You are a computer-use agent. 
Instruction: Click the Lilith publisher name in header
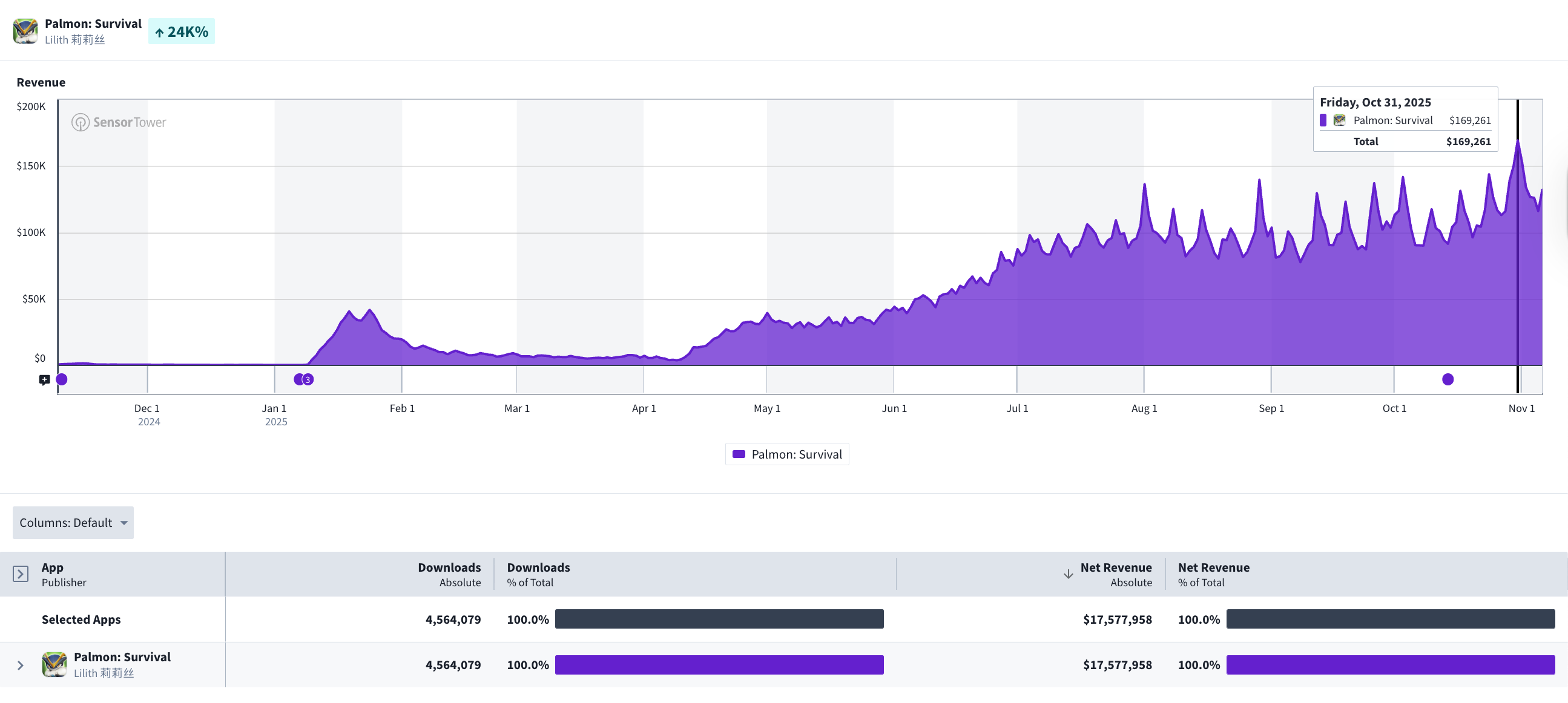74,40
